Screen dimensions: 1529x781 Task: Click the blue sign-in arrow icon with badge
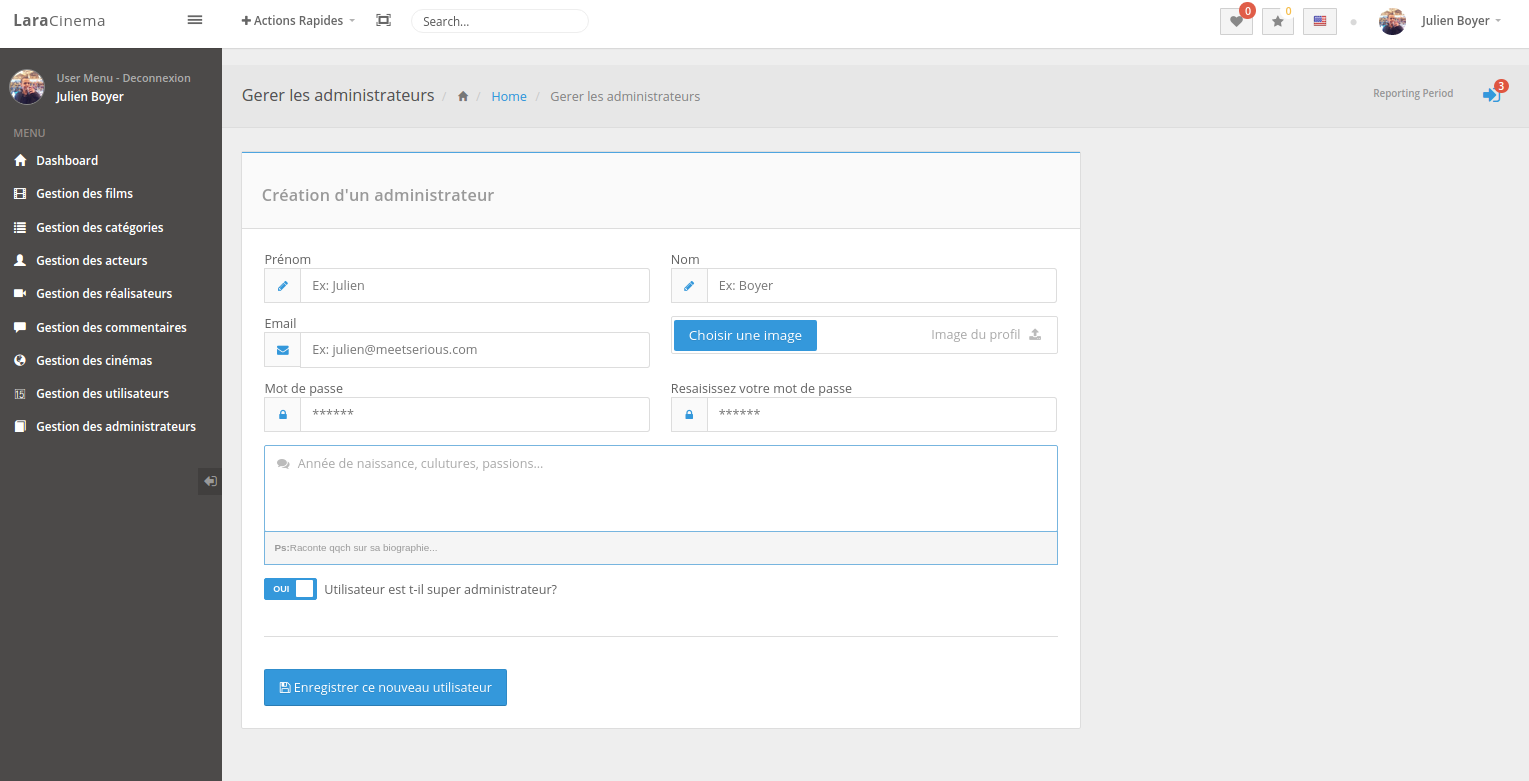(1491, 95)
